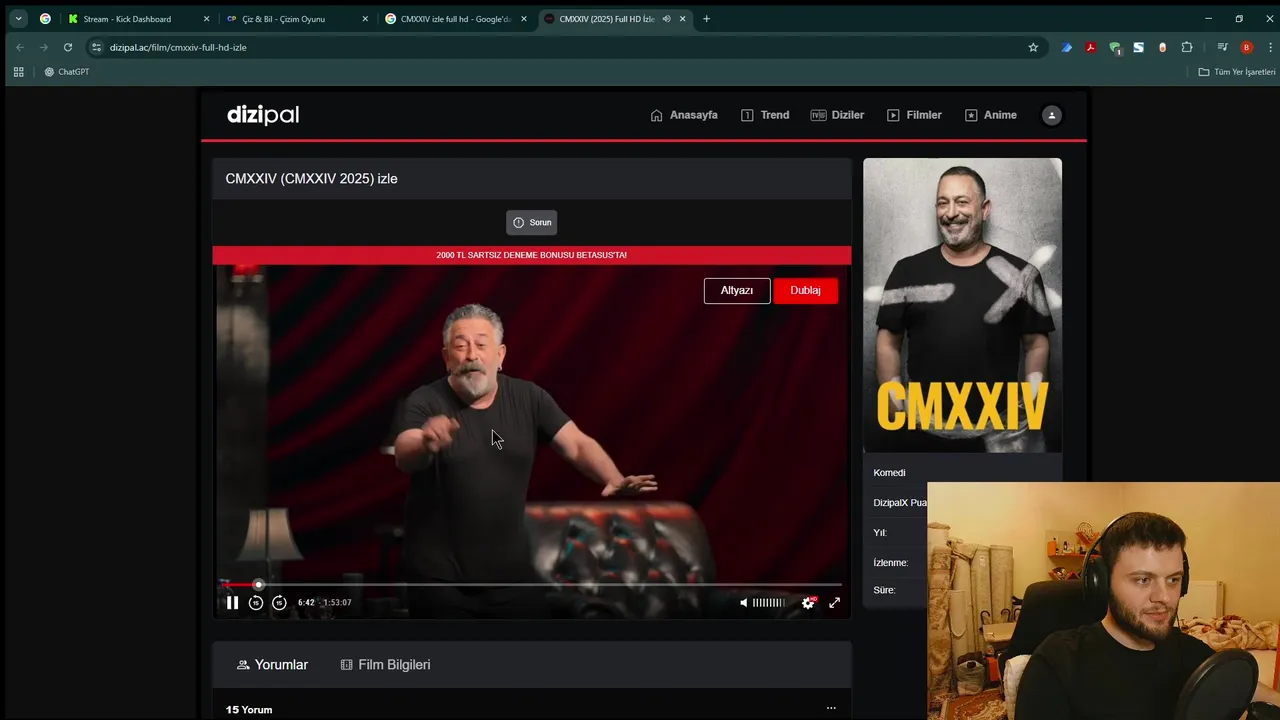This screenshot has height=720, width=1280.
Task: Close the Kick Dashboard tab
Action: 207,19
